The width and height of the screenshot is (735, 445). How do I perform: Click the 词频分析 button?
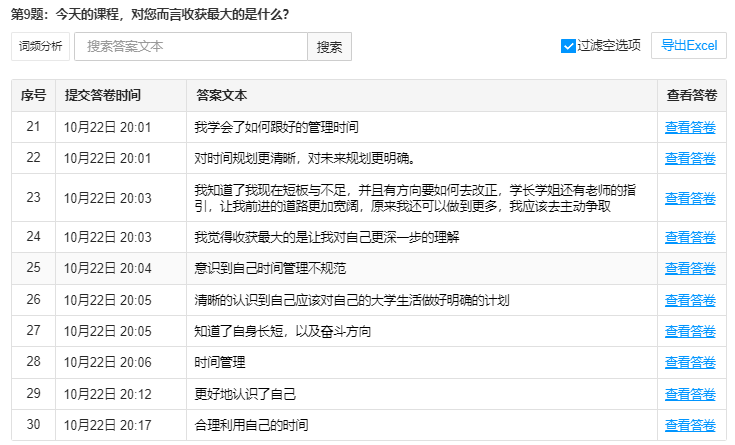(40, 46)
